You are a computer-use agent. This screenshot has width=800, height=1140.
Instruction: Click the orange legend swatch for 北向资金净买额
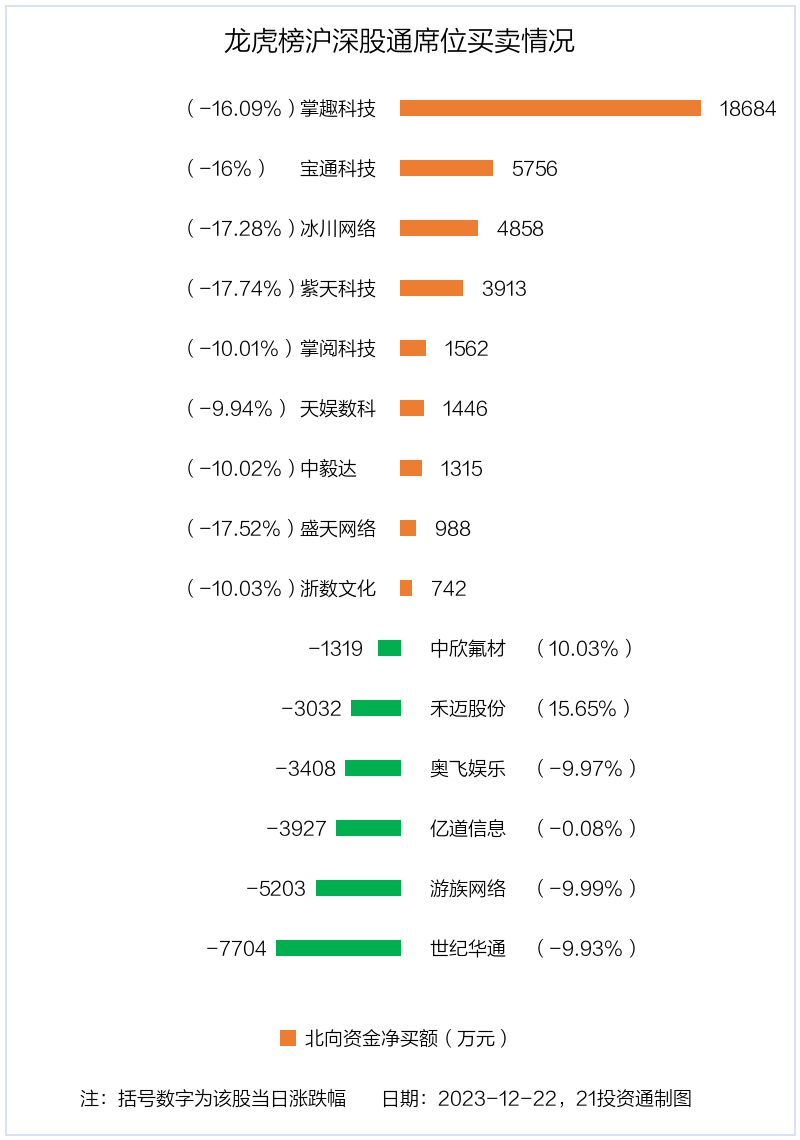(288, 1038)
